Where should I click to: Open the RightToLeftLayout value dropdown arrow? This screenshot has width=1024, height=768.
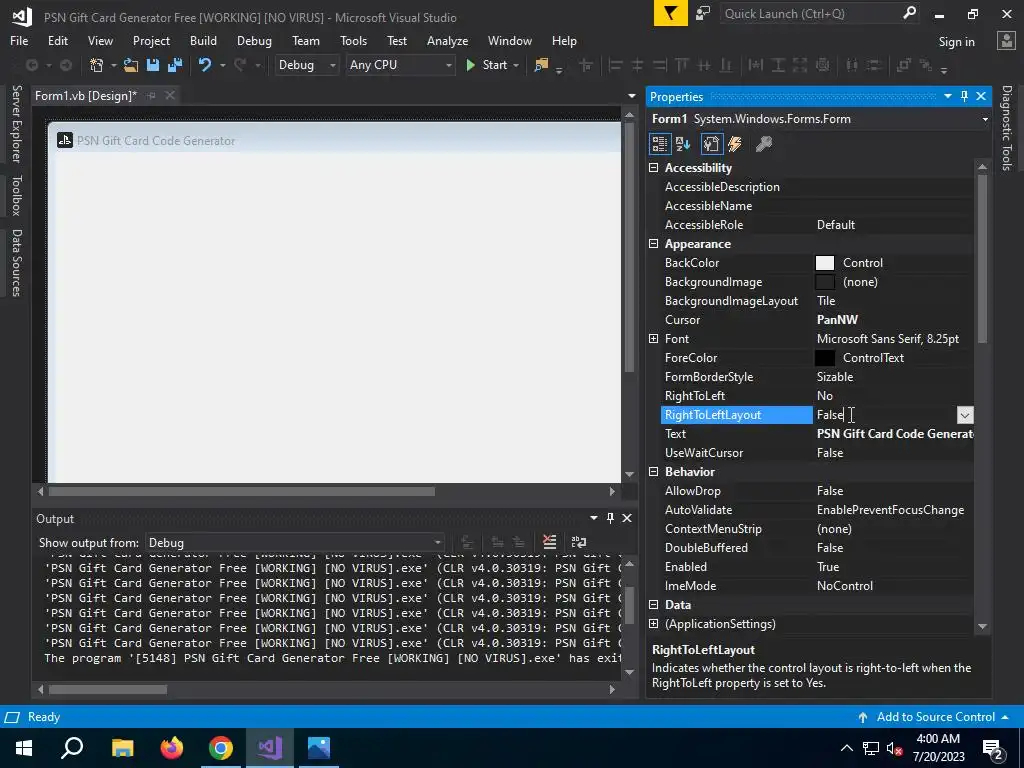965,415
